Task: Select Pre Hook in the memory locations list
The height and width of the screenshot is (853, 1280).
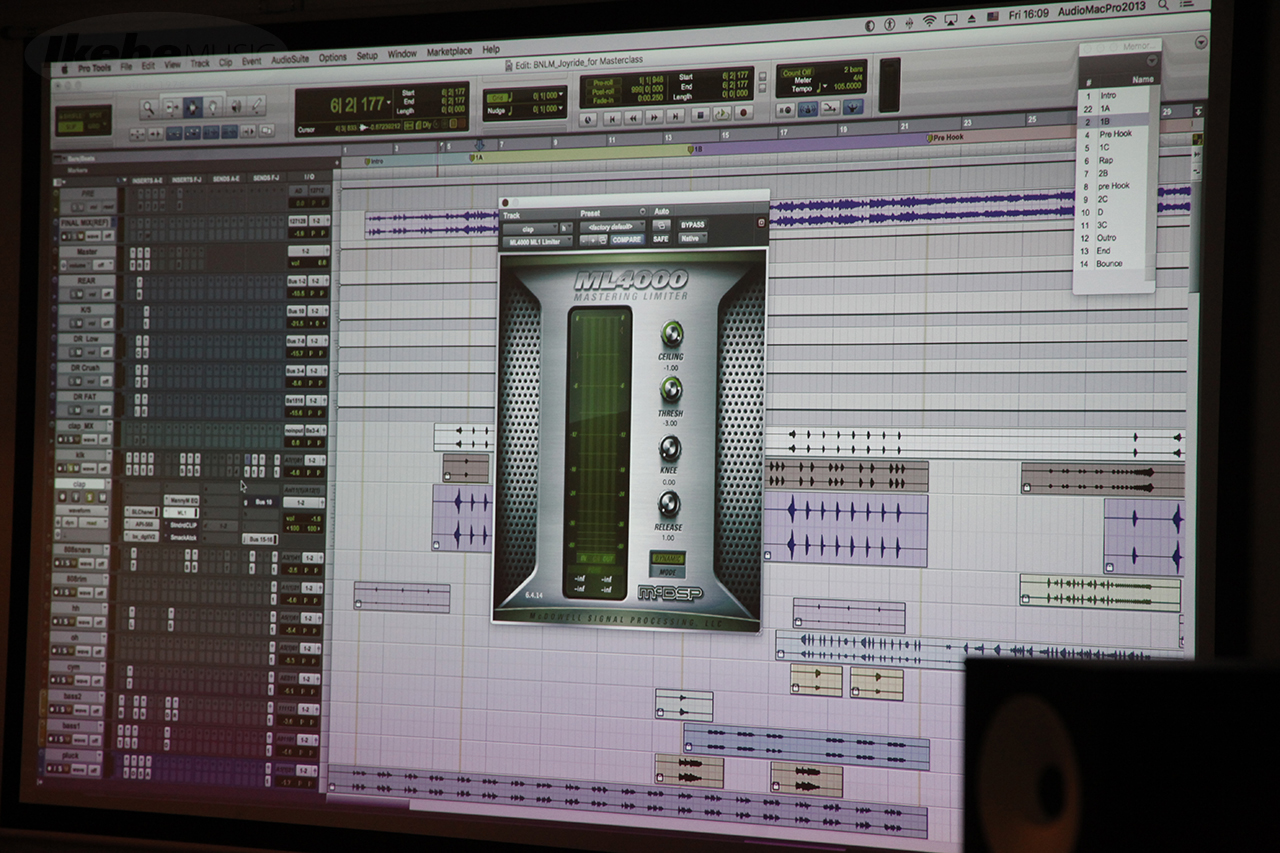Action: 1115,134
